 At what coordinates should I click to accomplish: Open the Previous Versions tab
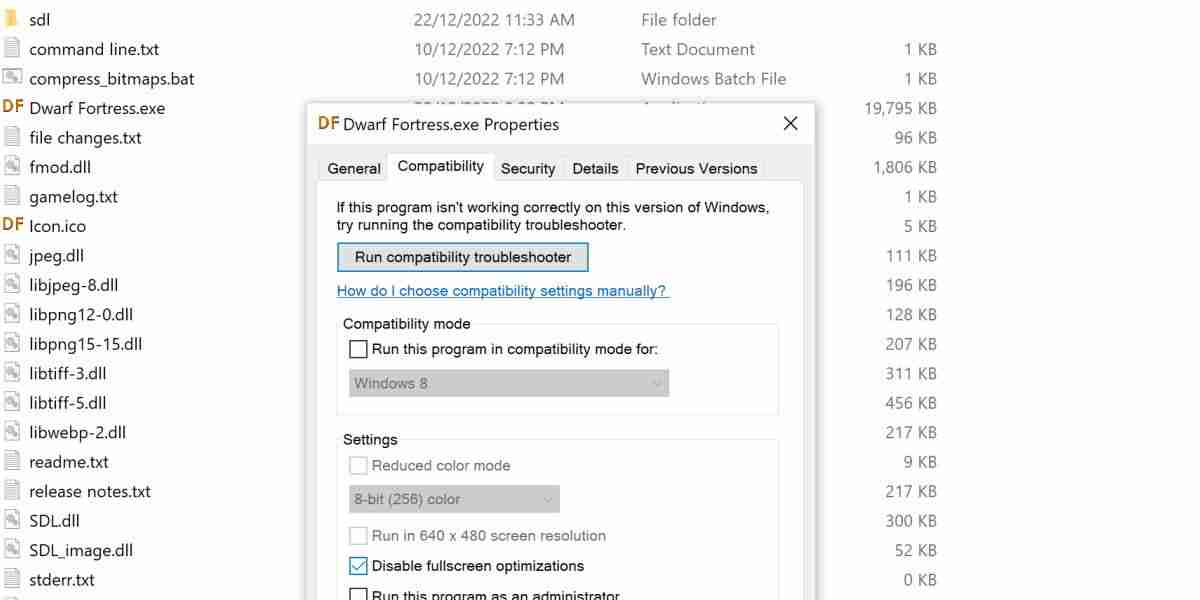(x=696, y=168)
